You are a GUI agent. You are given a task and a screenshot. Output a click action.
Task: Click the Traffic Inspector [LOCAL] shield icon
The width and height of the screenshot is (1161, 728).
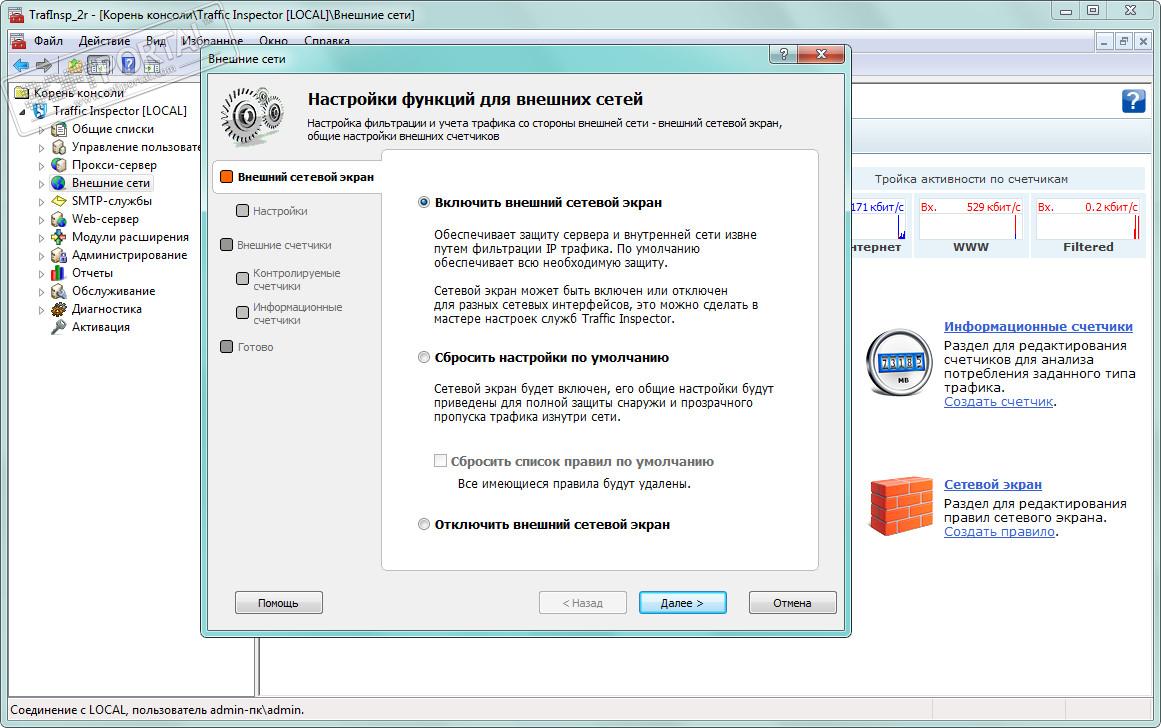click(x=40, y=111)
